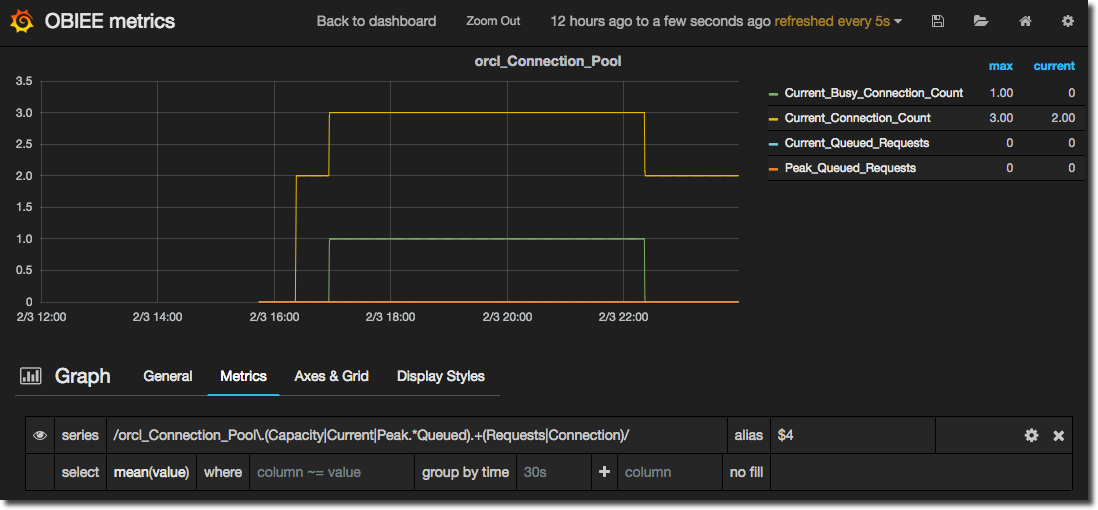Open the time range refresh dropdown
1098x510 pixels.
[x=726, y=21]
